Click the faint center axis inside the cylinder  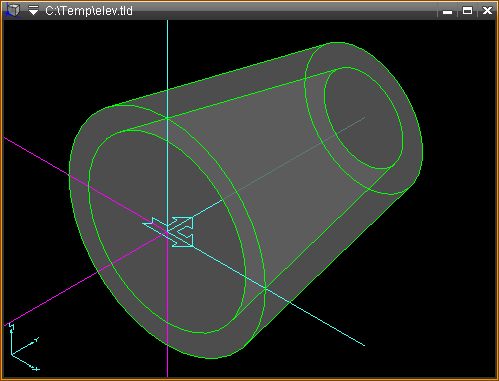coord(293,158)
